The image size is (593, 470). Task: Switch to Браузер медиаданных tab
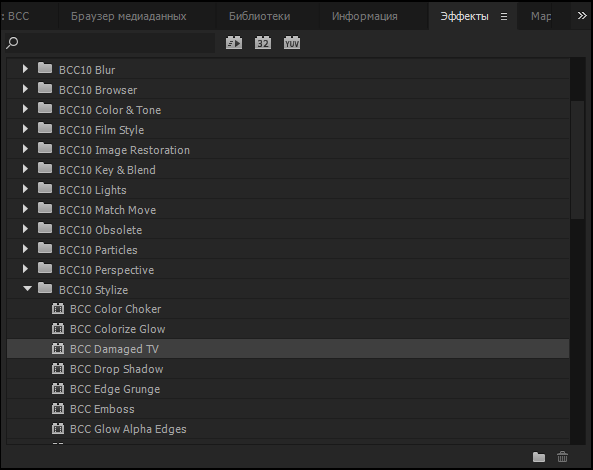point(129,16)
